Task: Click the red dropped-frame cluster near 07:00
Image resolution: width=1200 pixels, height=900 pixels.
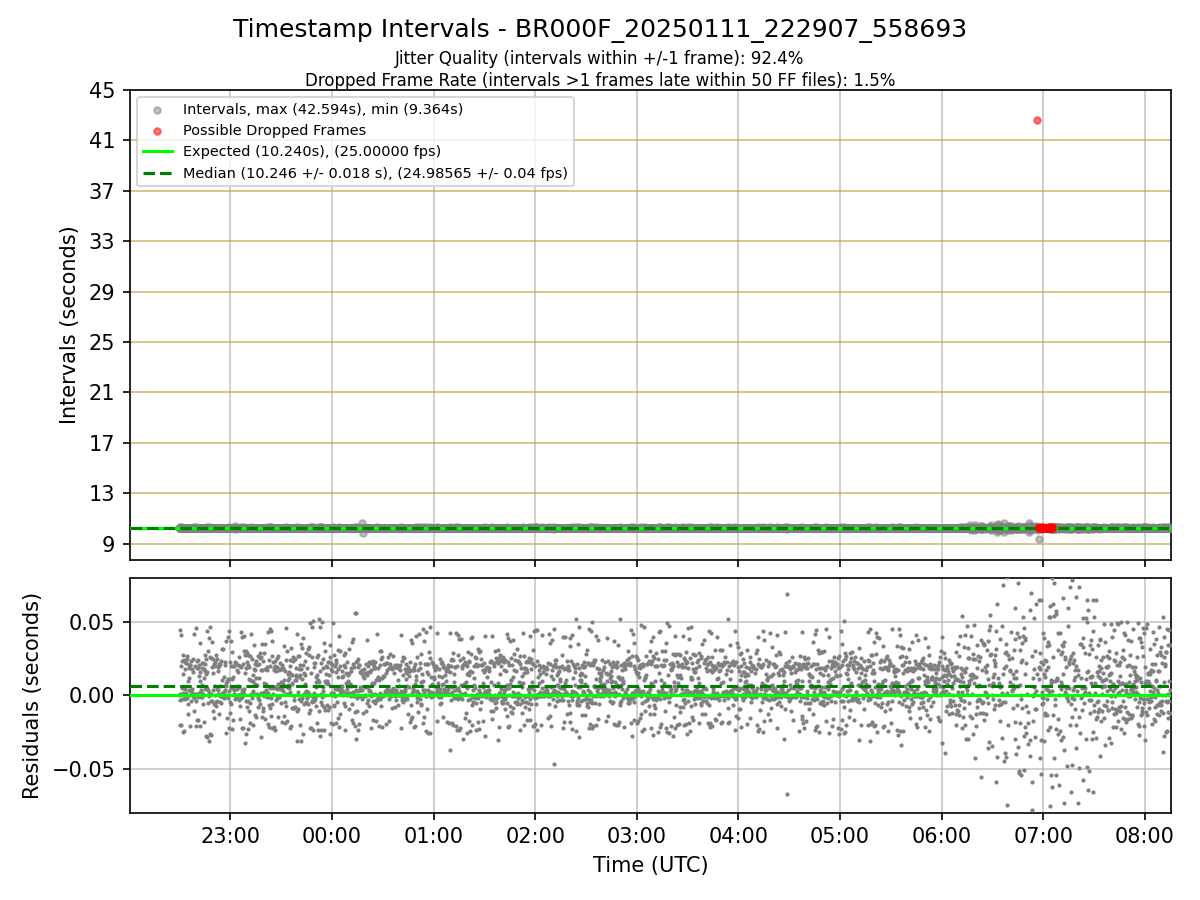Action: pyautogui.click(x=1046, y=528)
